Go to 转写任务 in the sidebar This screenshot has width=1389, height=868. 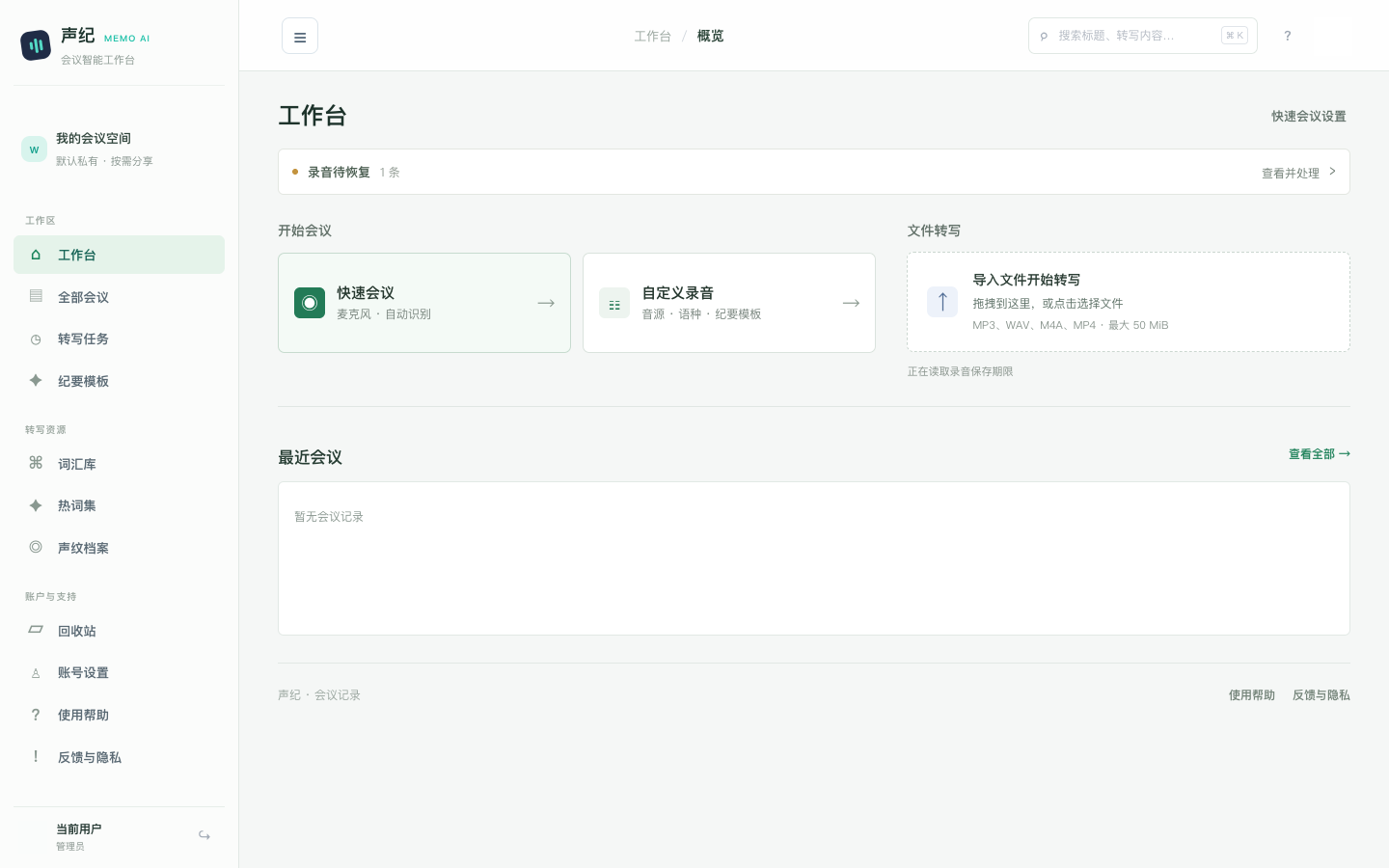click(x=119, y=339)
